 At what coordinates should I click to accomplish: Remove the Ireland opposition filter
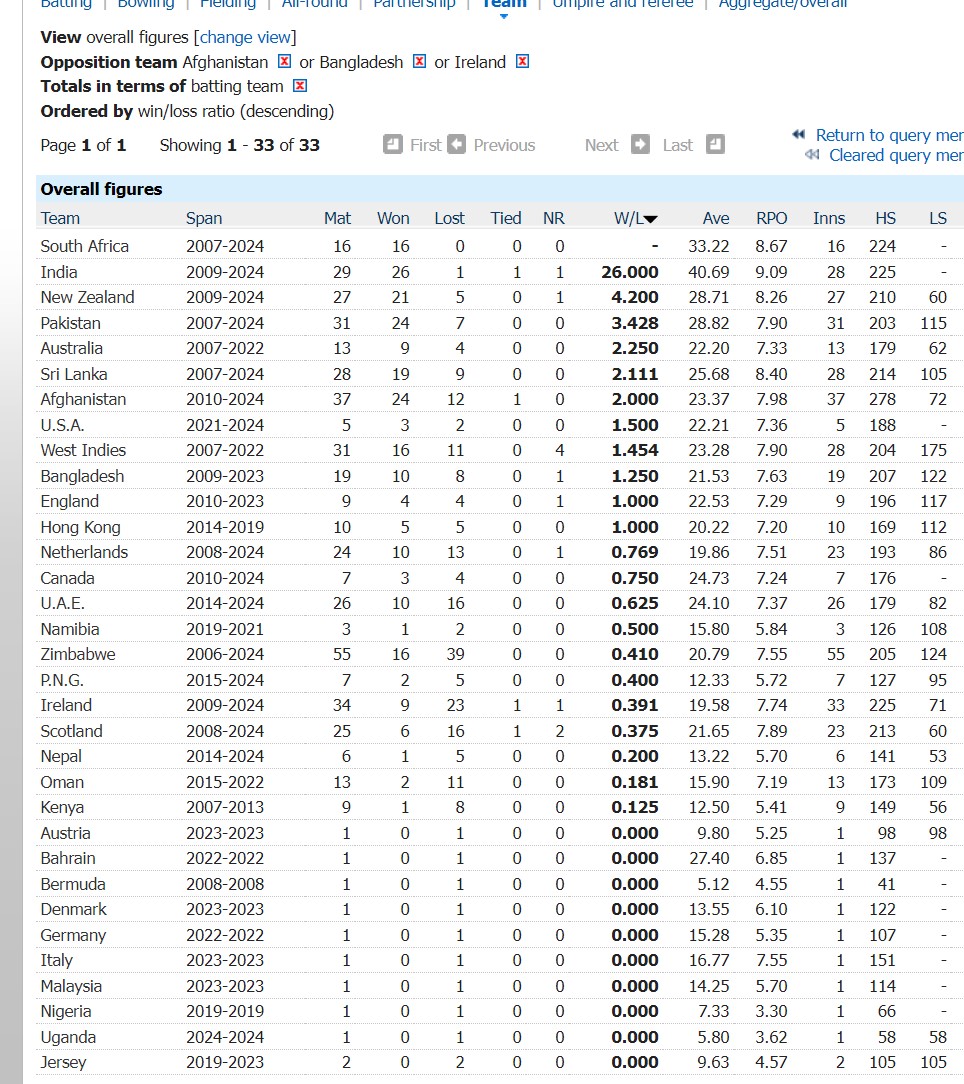pos(523,62)
